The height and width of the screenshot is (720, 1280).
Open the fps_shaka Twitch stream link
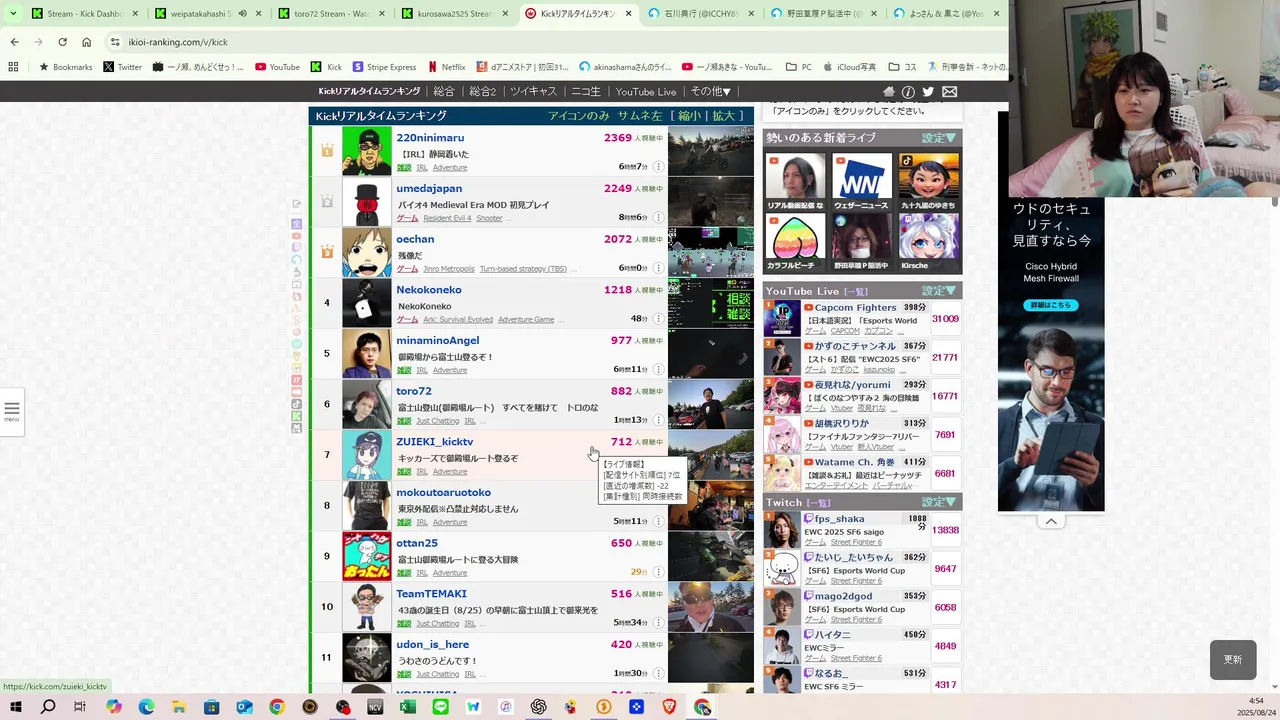pyautogui.click(x=839, y=519)
